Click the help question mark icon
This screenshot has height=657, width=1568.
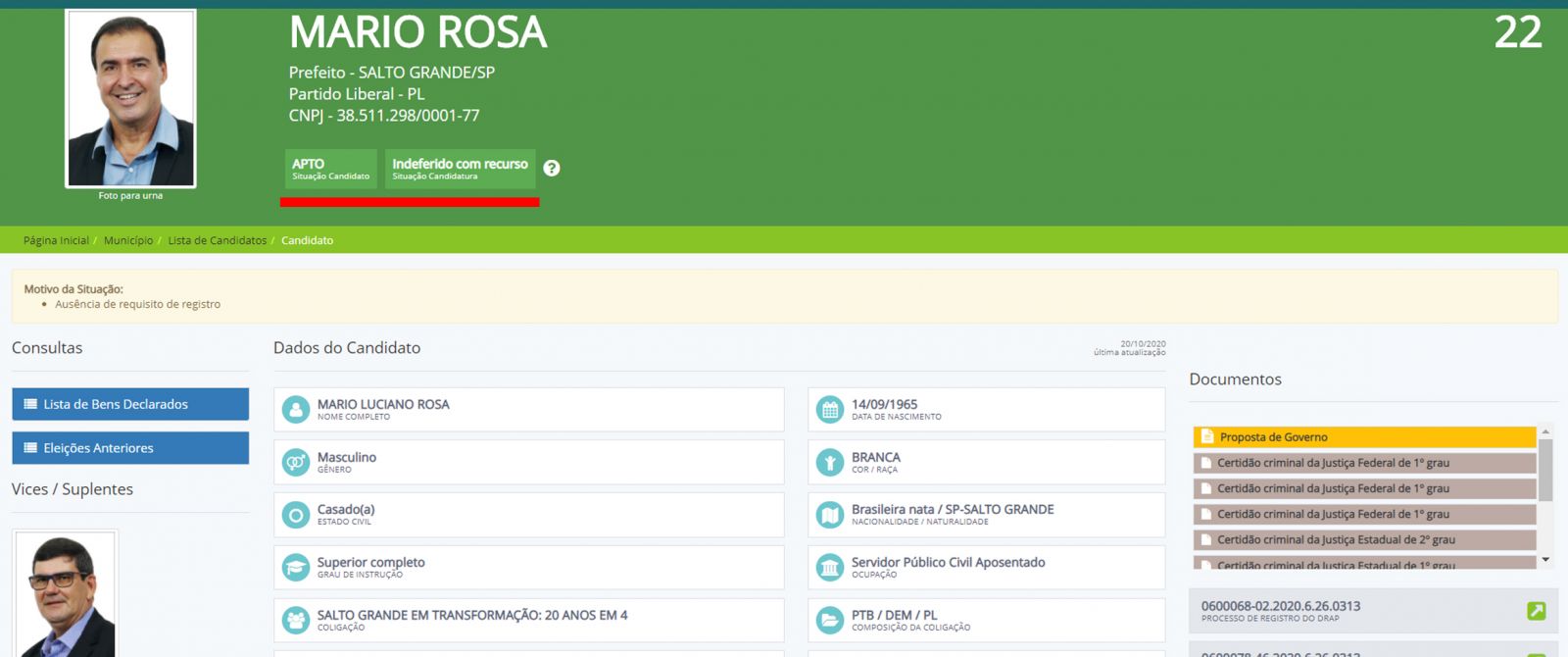click(552, 168)
